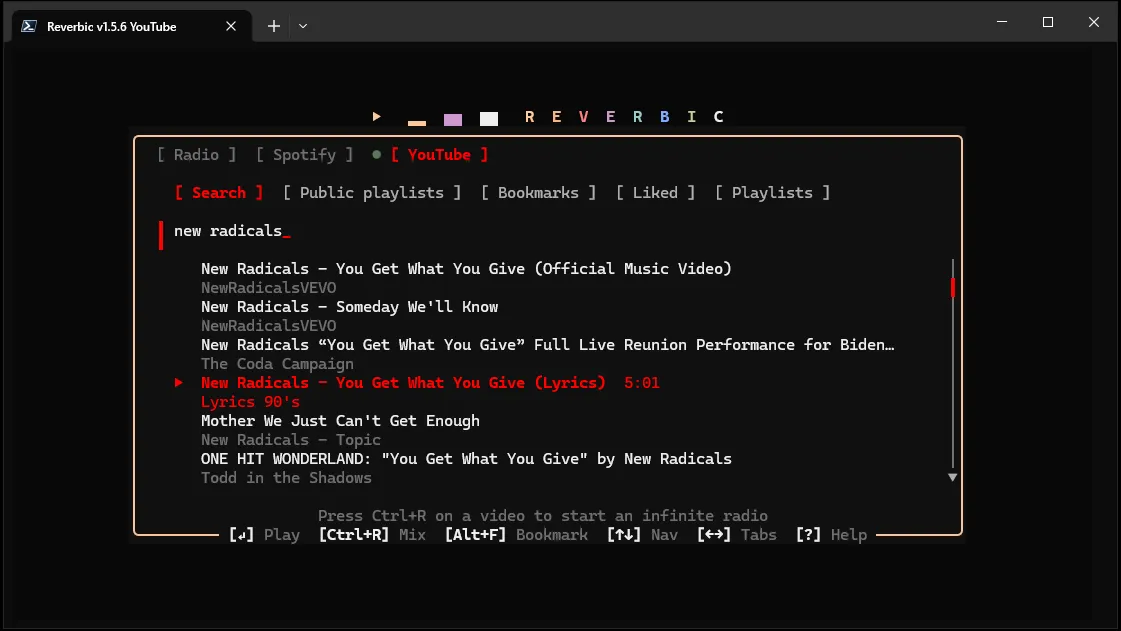Click NewRadicalsVEVO under Someday We'll Know
This screenshot has width=1121, height=631.
[x=268, y=325]
